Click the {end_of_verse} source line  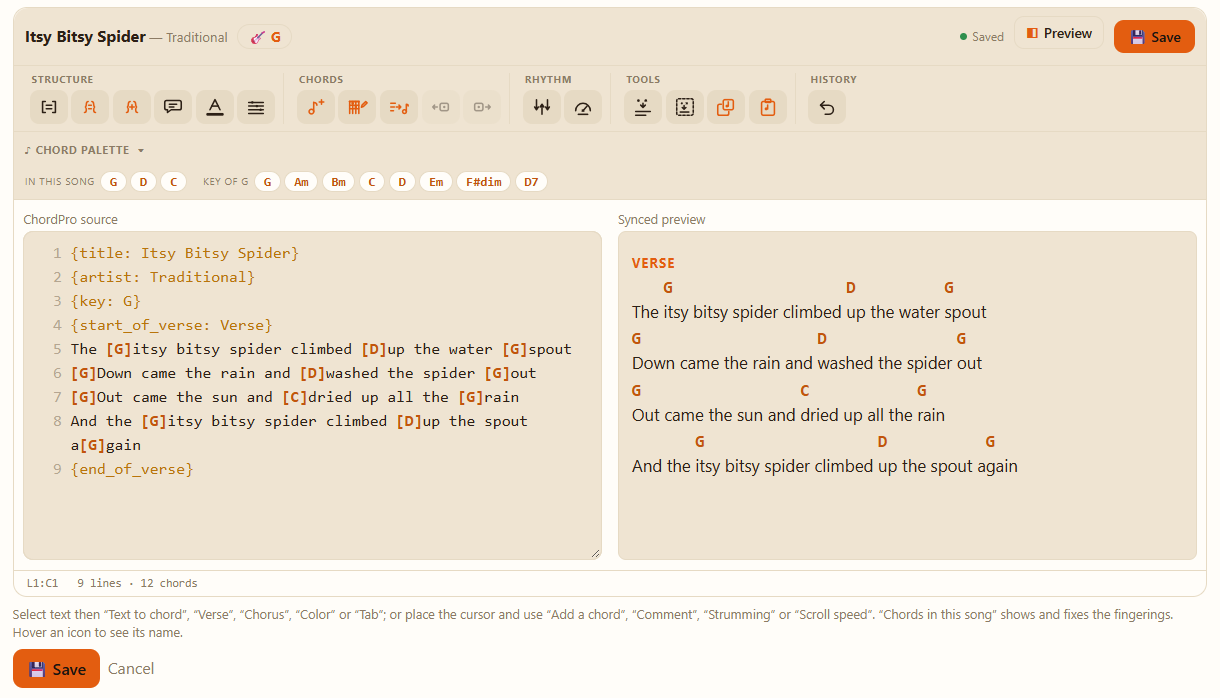pyautogui.click(x=132, y=469)
